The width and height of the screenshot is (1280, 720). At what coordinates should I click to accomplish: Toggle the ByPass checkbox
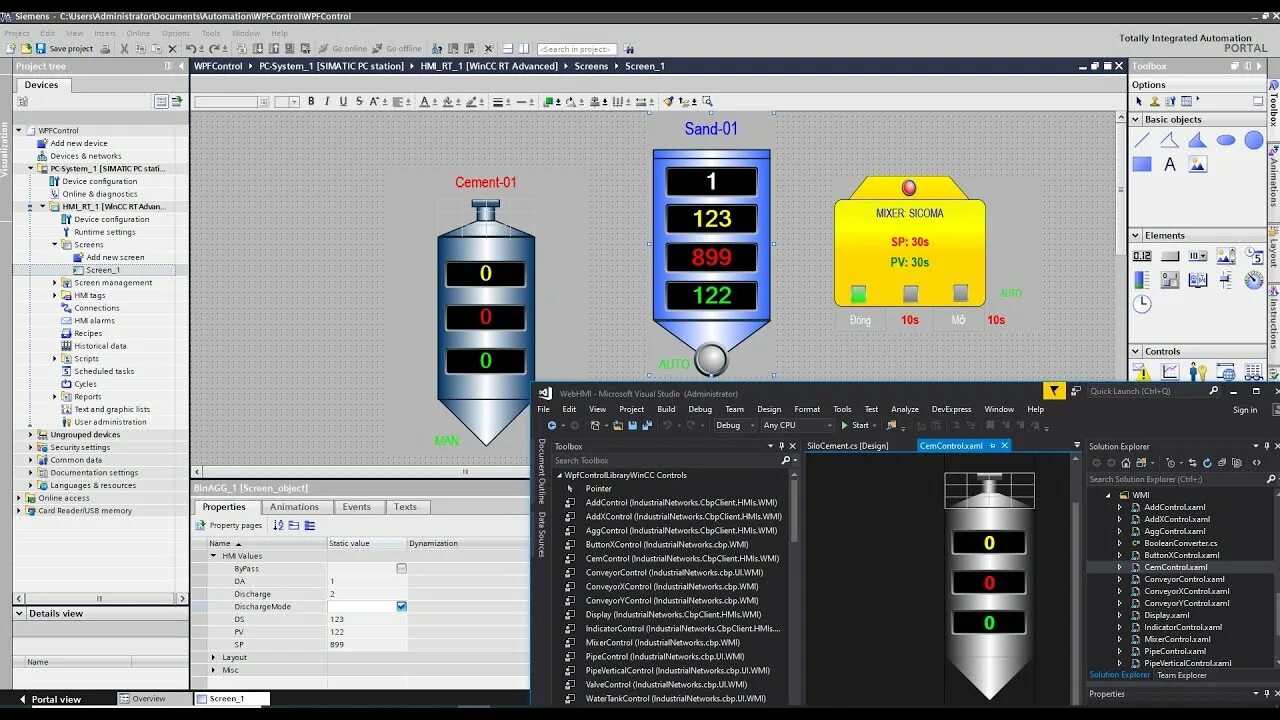pyautogui.click(x=401, y=568)
